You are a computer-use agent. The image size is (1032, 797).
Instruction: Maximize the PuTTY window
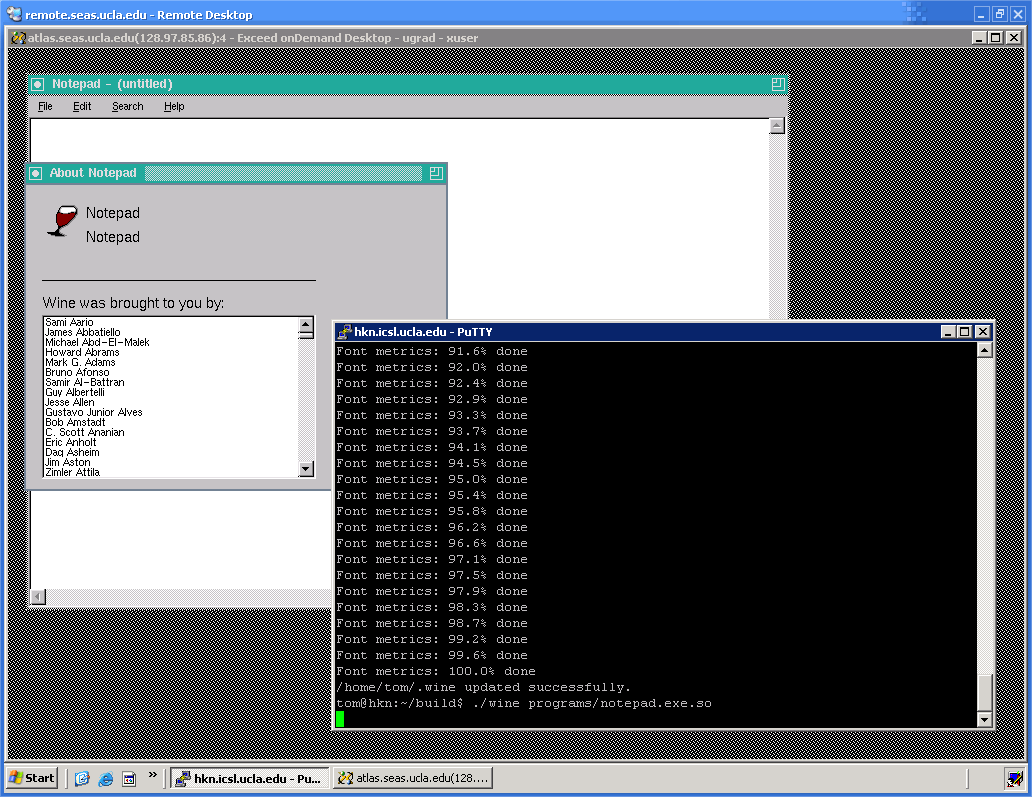[964, 332]
